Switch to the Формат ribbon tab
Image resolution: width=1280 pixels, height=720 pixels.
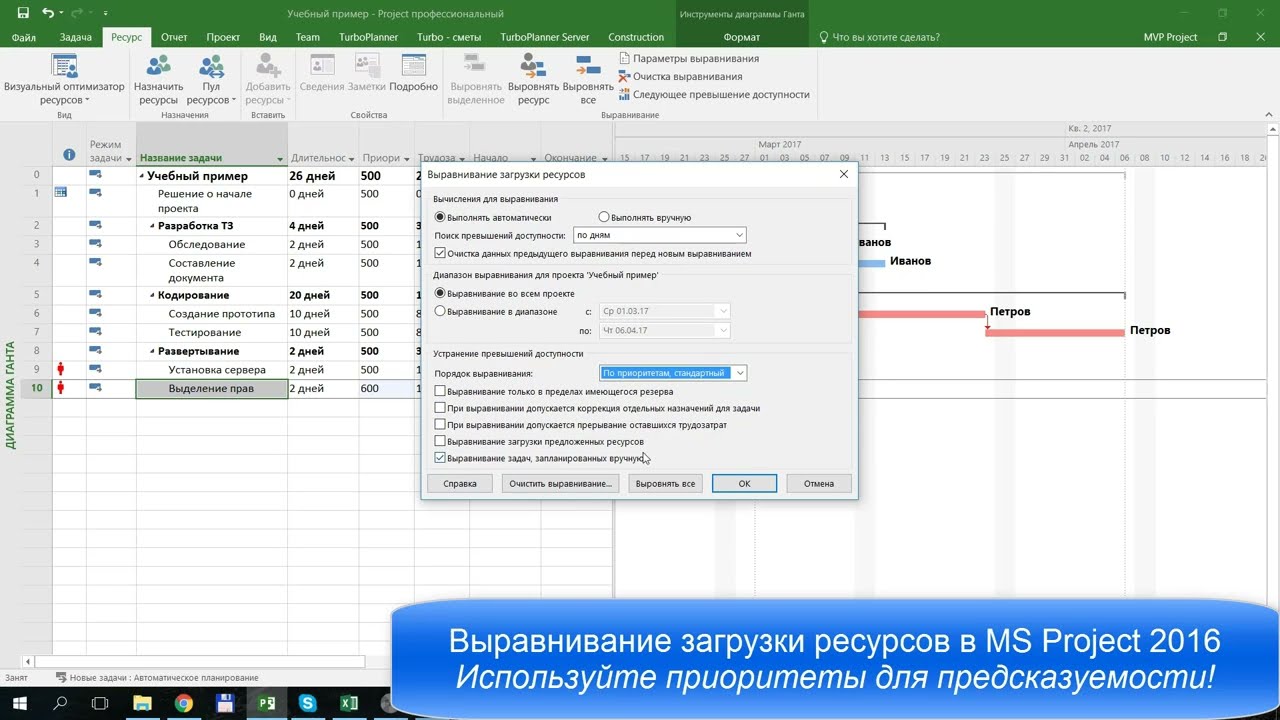pyautogui.click(x=741, y=37)
